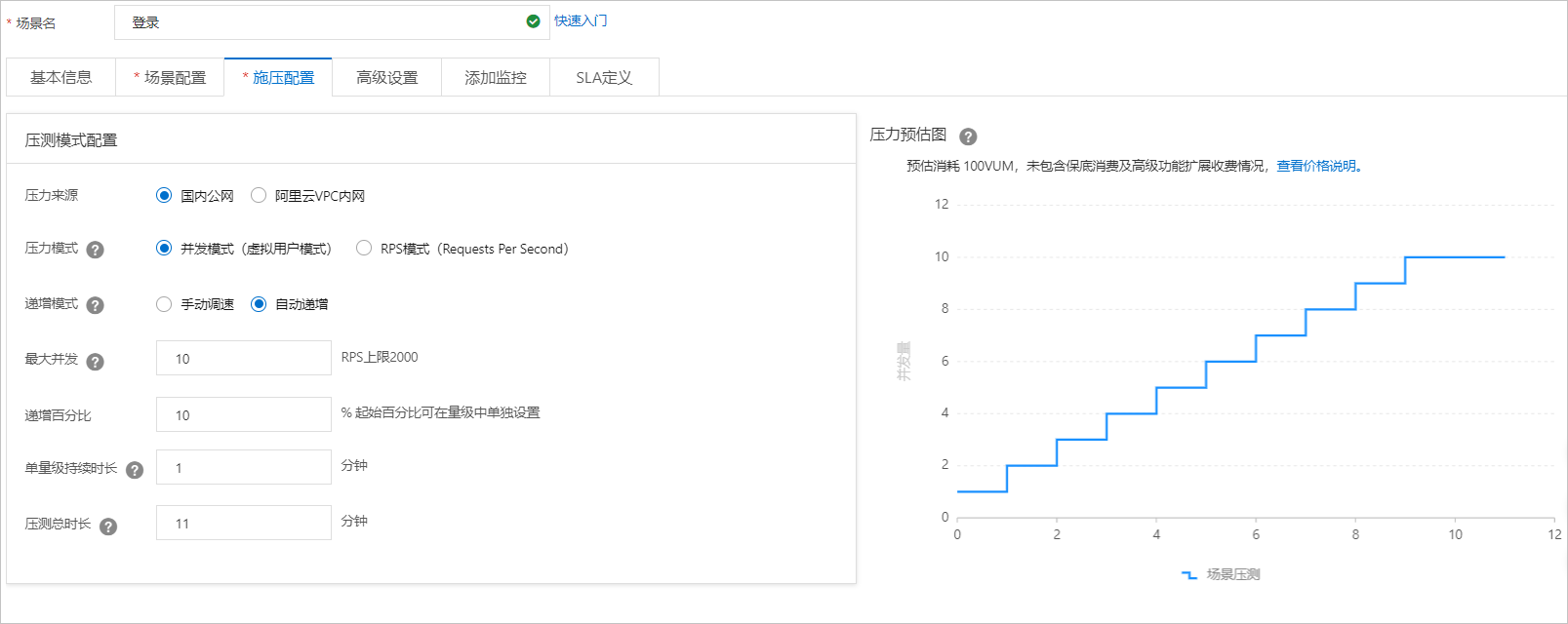The height and width of the screenshot is (624, 1568).
Task: Switch to 高级设置 tab
Action: click(386, 77)
